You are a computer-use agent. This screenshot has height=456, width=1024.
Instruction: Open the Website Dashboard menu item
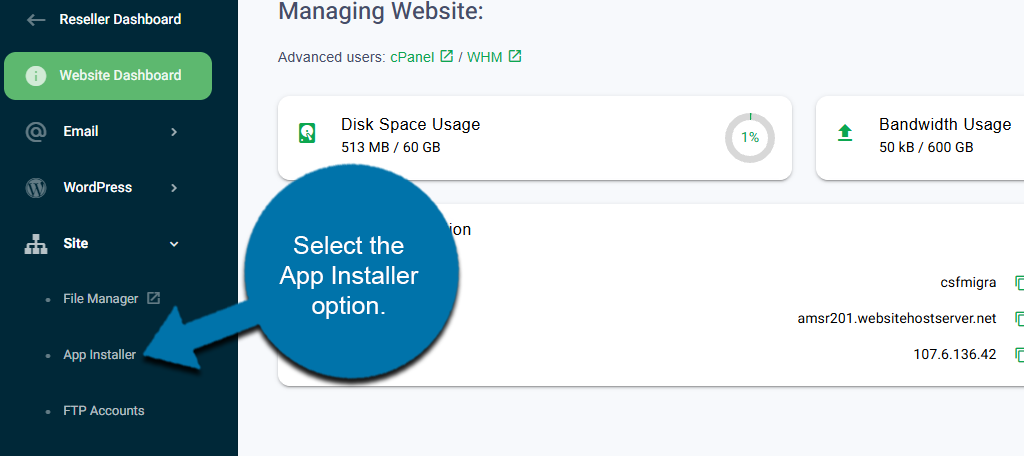coord(120,76)
